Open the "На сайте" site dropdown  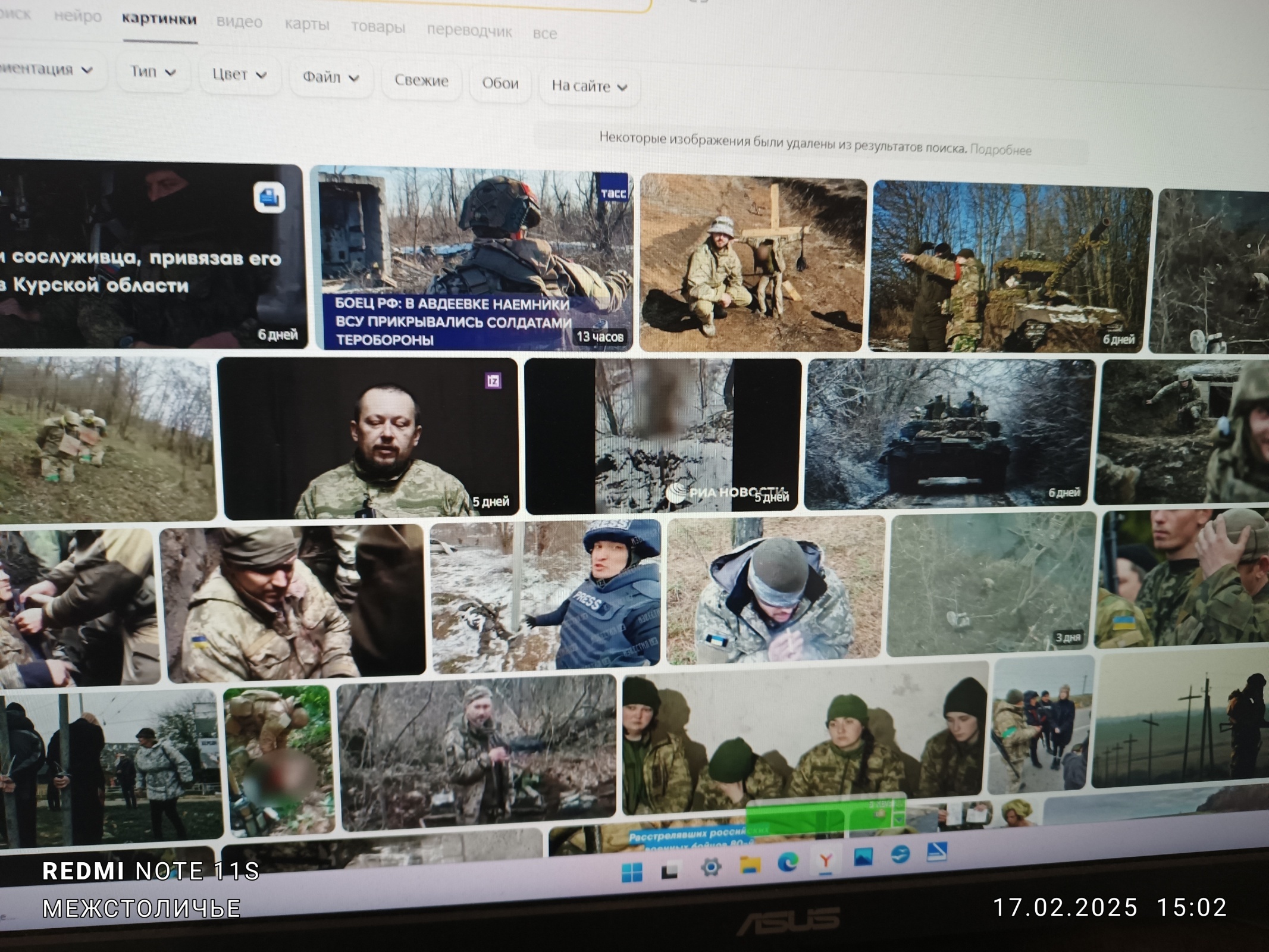click(x=588, y=87)
